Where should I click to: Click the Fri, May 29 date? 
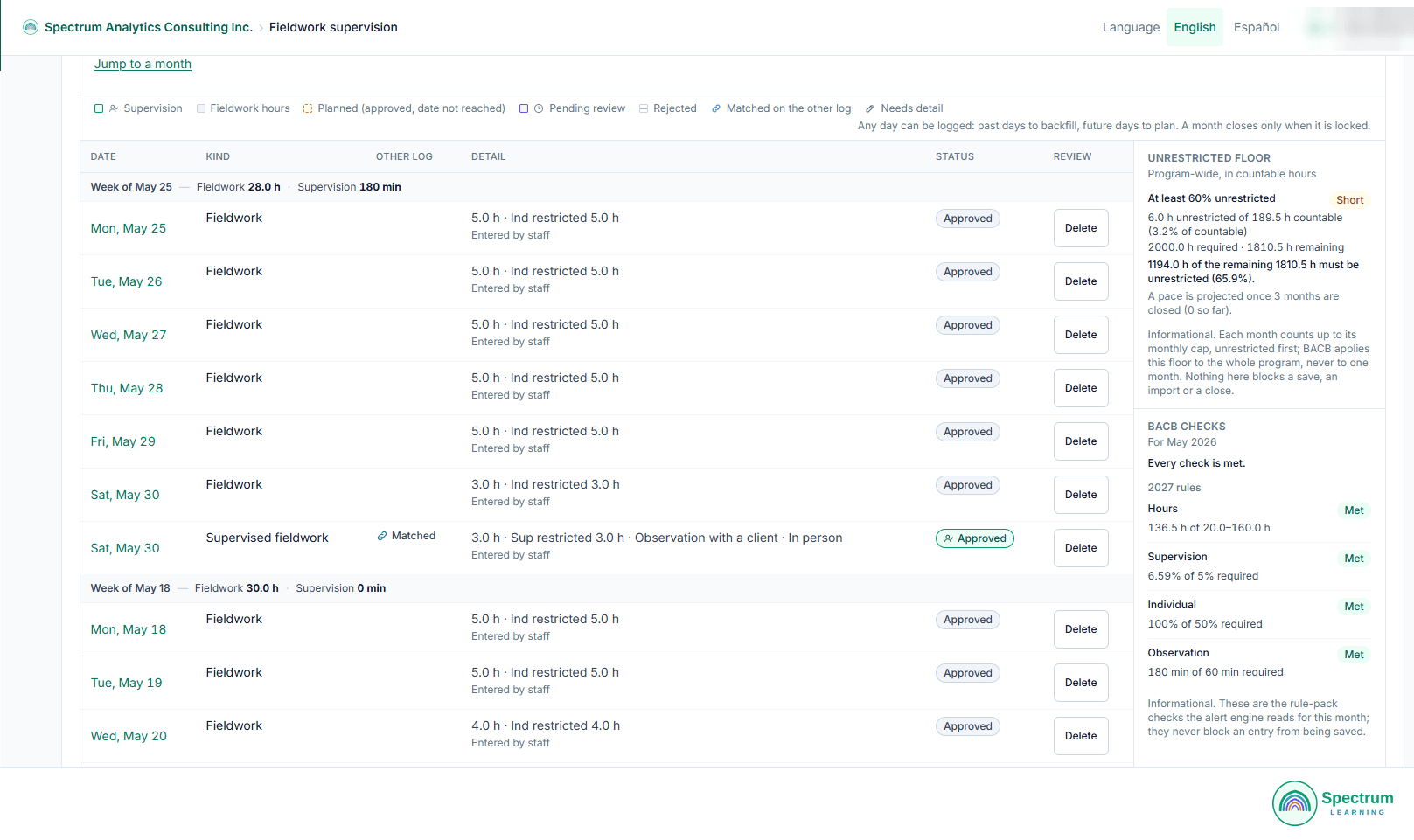(123, 441)
